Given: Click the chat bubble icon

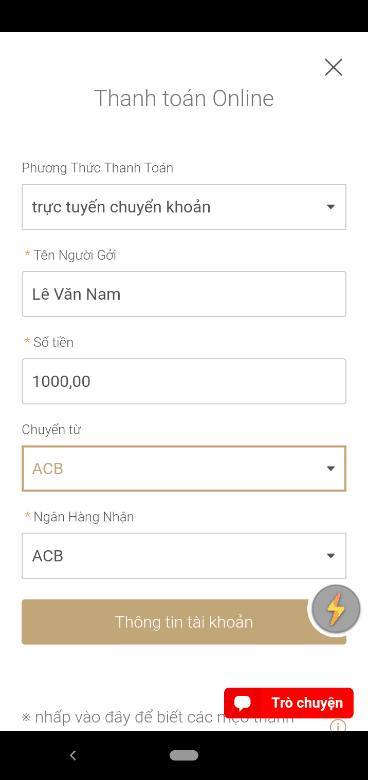Looking at the screenshot, I should [x=243, y=703].
